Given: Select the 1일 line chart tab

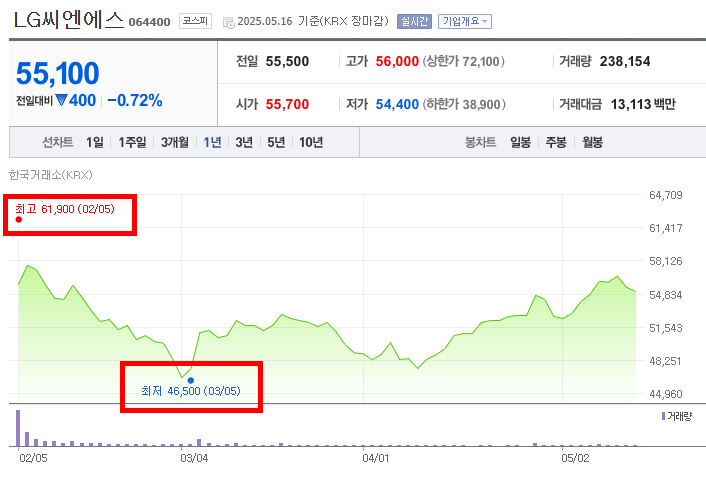Looking at the screenshot, I should click(x=95, y=142).
